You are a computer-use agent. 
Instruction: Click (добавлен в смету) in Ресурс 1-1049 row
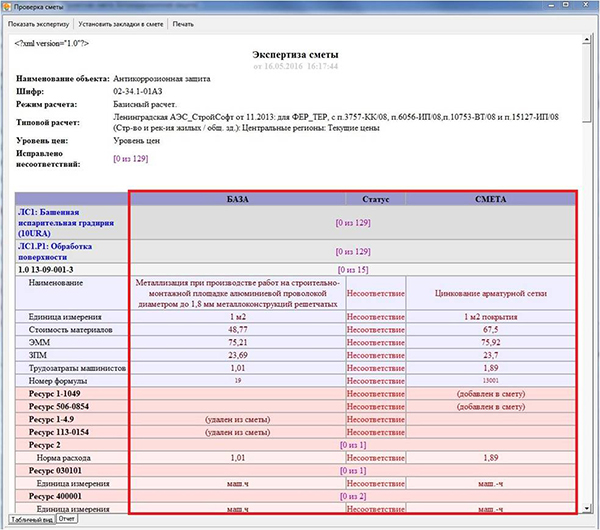point(491,394)
